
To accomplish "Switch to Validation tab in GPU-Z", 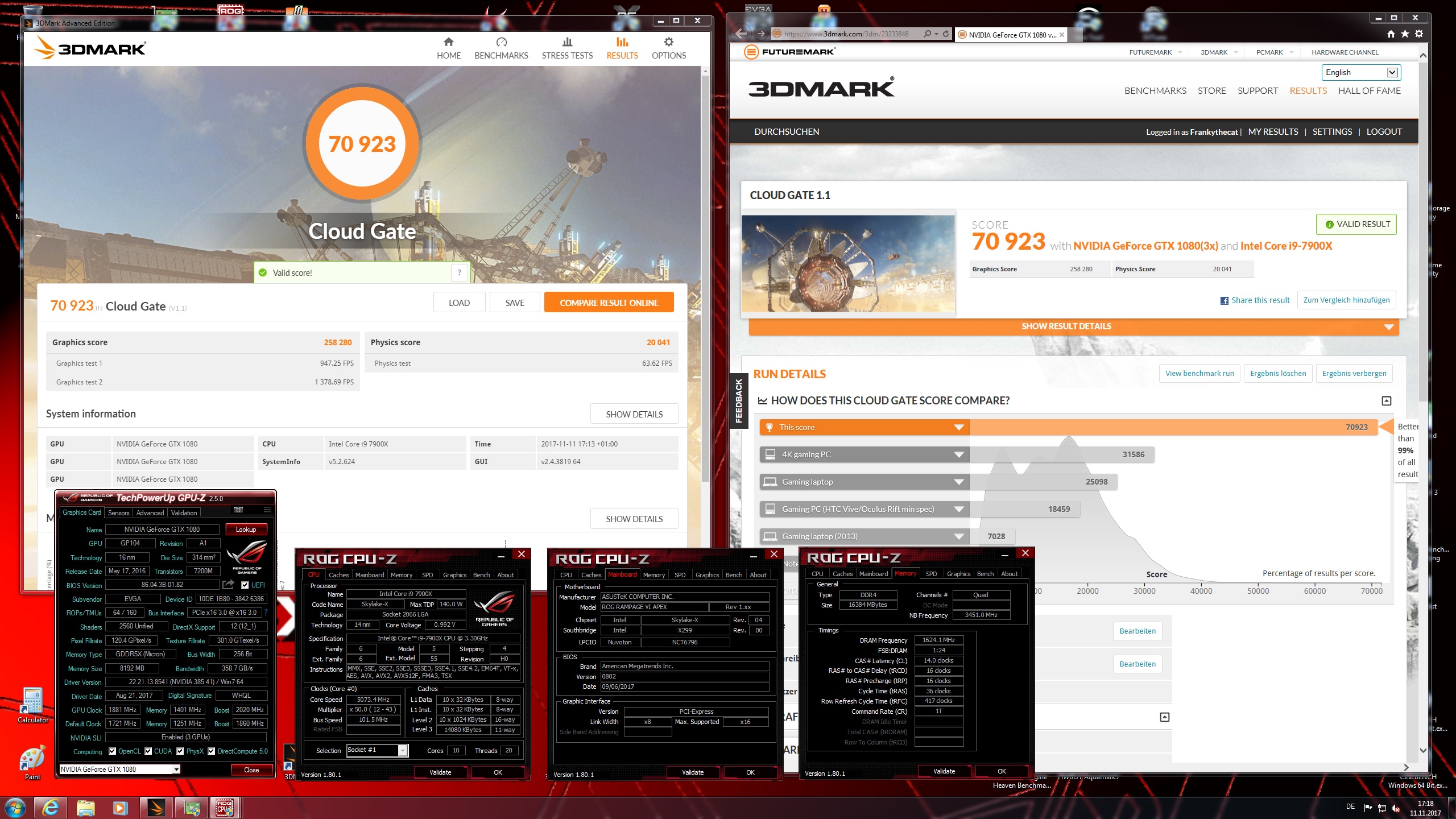I will (184, 512).
